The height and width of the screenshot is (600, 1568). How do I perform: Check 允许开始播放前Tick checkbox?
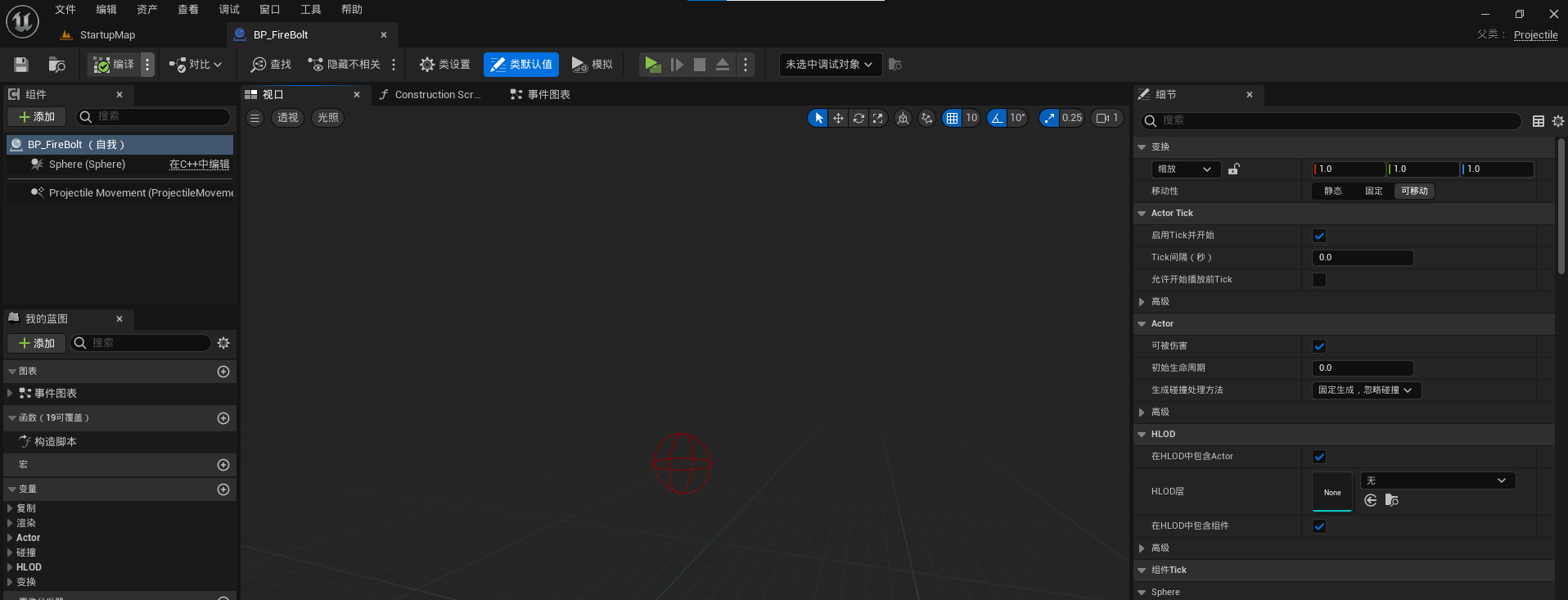[1319, 280]
